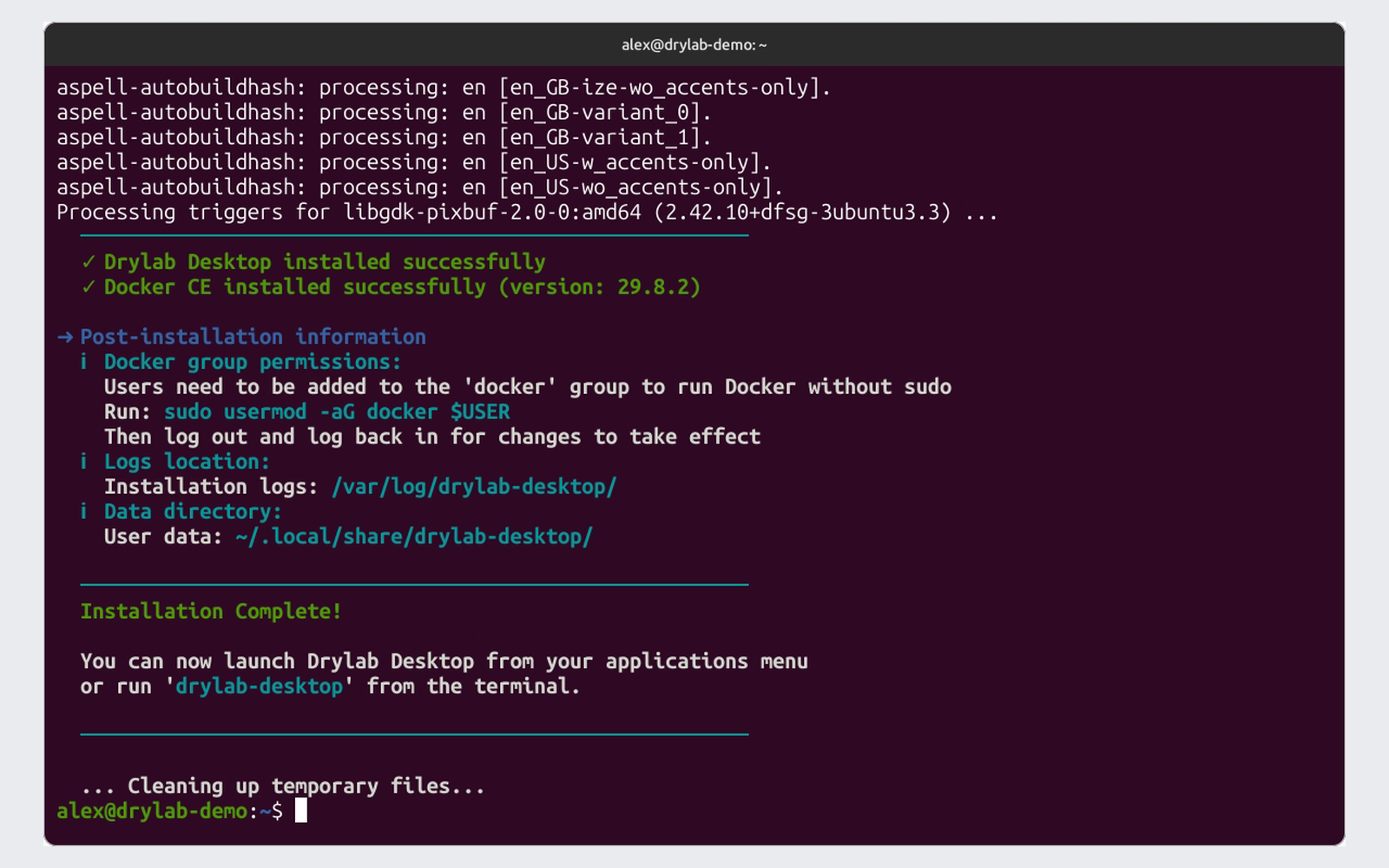This screenshot has height=868, width=1389.
Task: Click the info icon beside Data directory
Action: point(83,512)
